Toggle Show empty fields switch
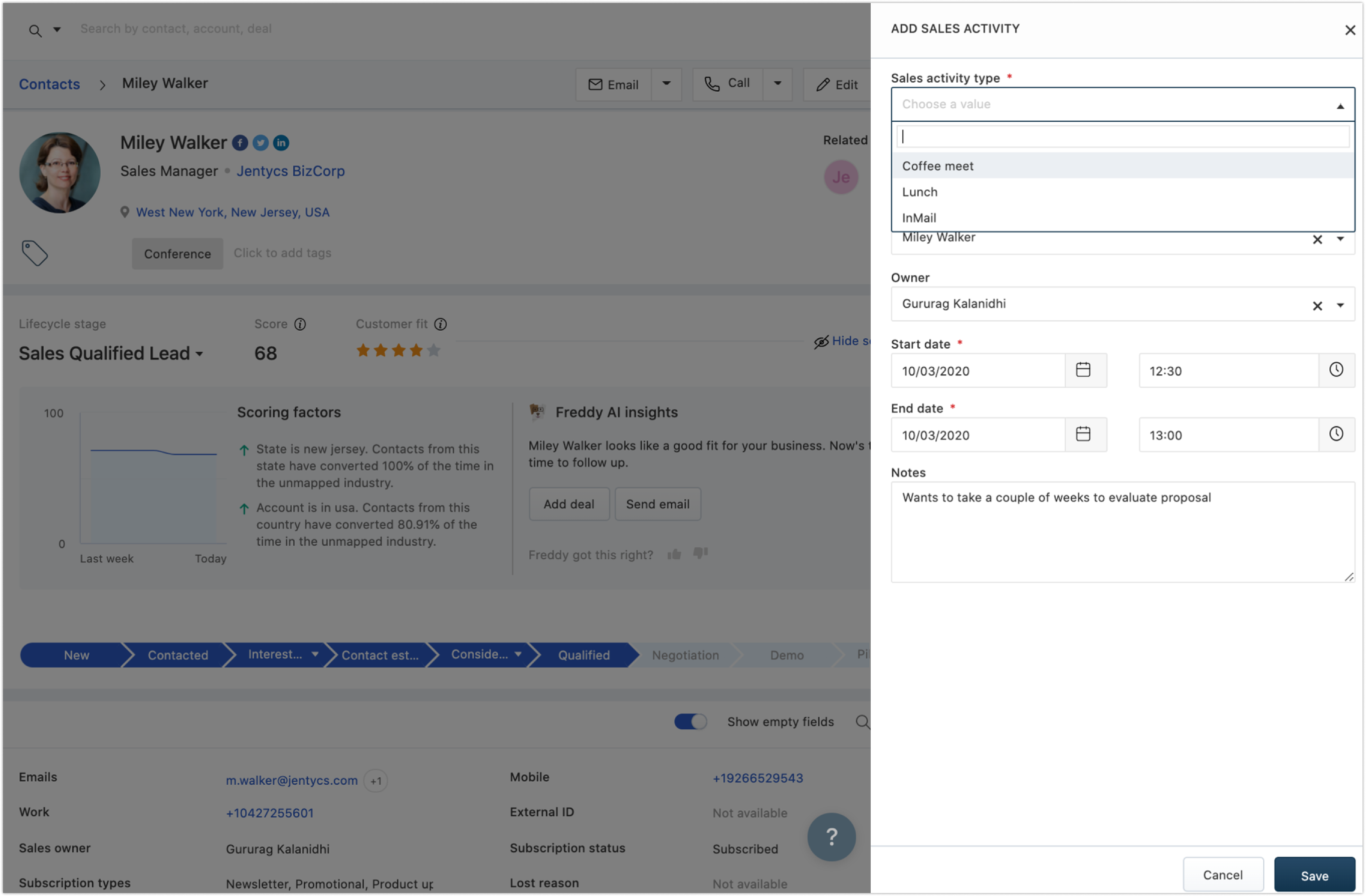Image resolution: width=1366 pixels, height=896 pixels. tap(690, 722)
